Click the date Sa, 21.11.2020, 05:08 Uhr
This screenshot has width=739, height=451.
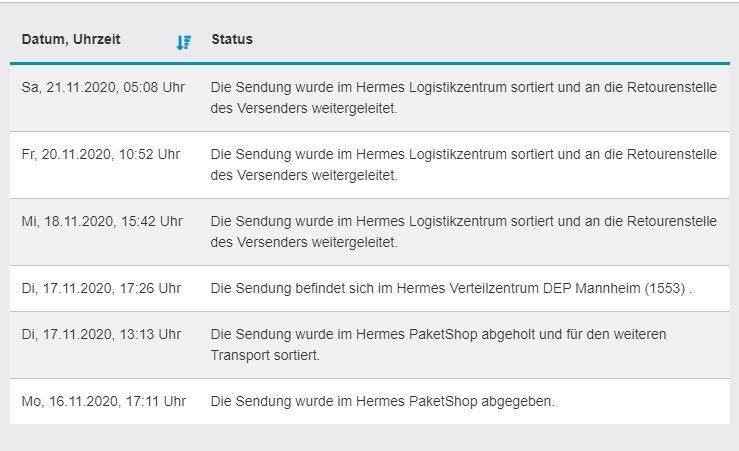point(103,87)
